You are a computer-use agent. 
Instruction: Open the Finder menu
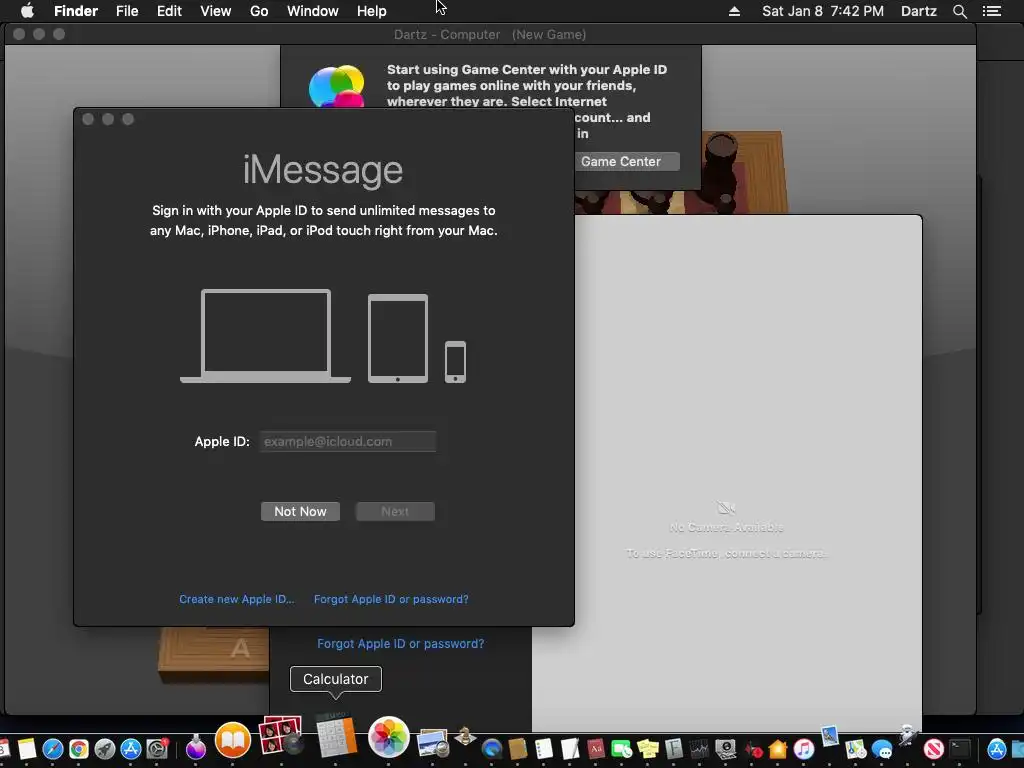(76, 11)
